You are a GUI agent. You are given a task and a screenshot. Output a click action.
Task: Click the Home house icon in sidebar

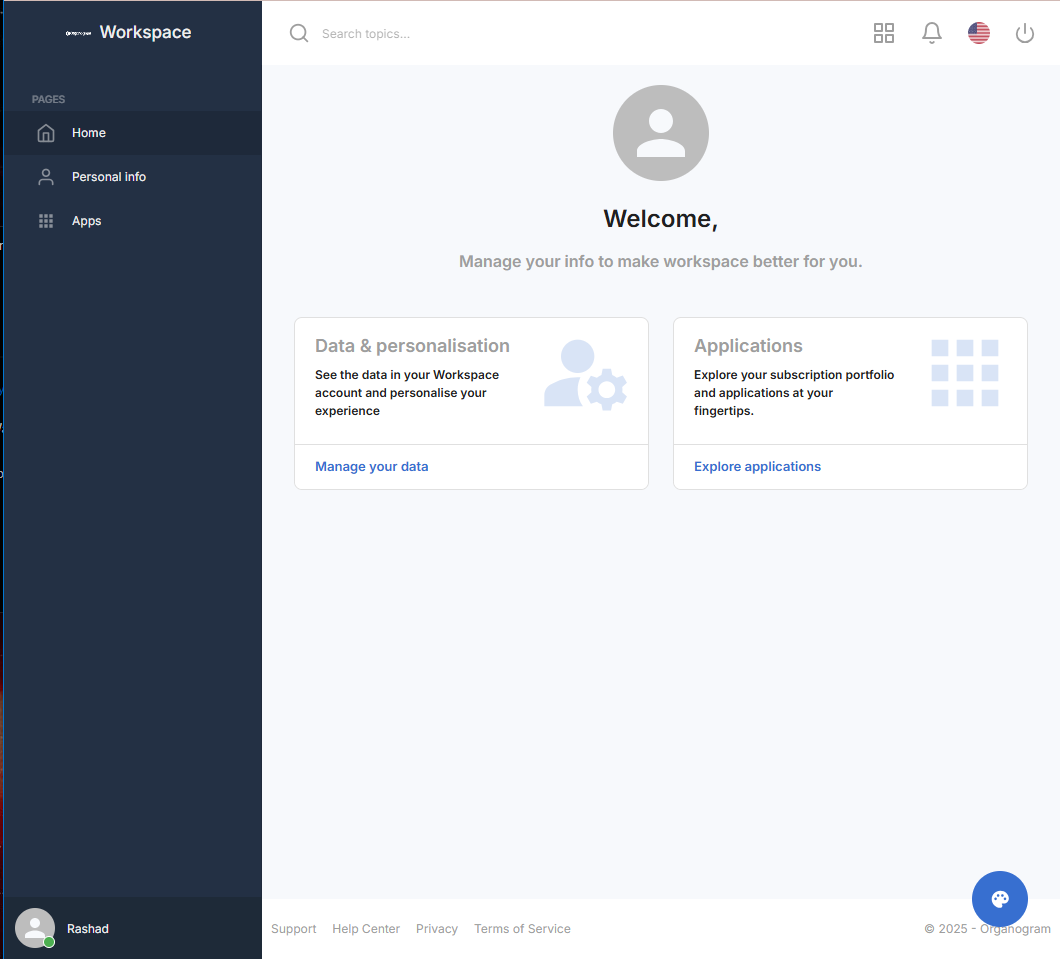coord(46,133)
